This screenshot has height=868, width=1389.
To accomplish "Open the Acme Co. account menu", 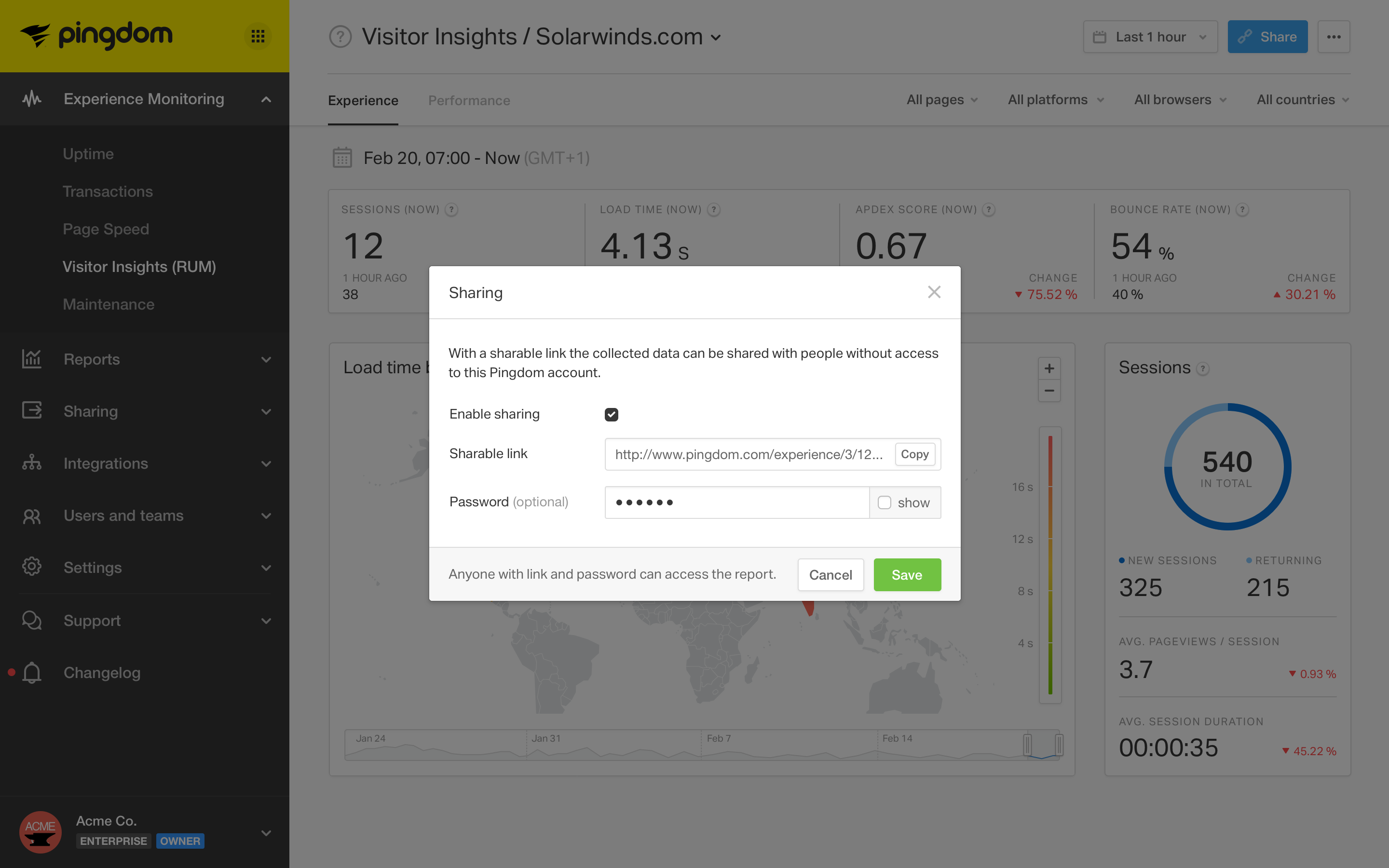I will (x=266, y=832).
